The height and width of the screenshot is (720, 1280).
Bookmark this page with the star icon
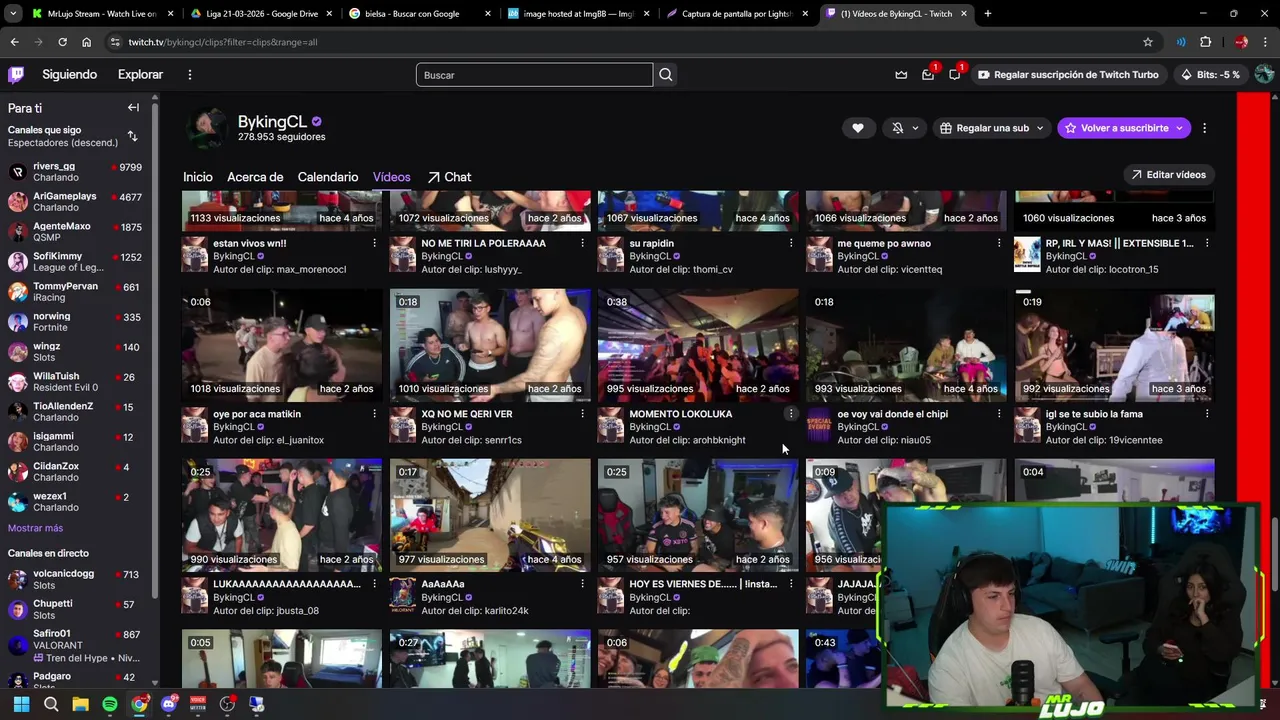point(1148,42)
